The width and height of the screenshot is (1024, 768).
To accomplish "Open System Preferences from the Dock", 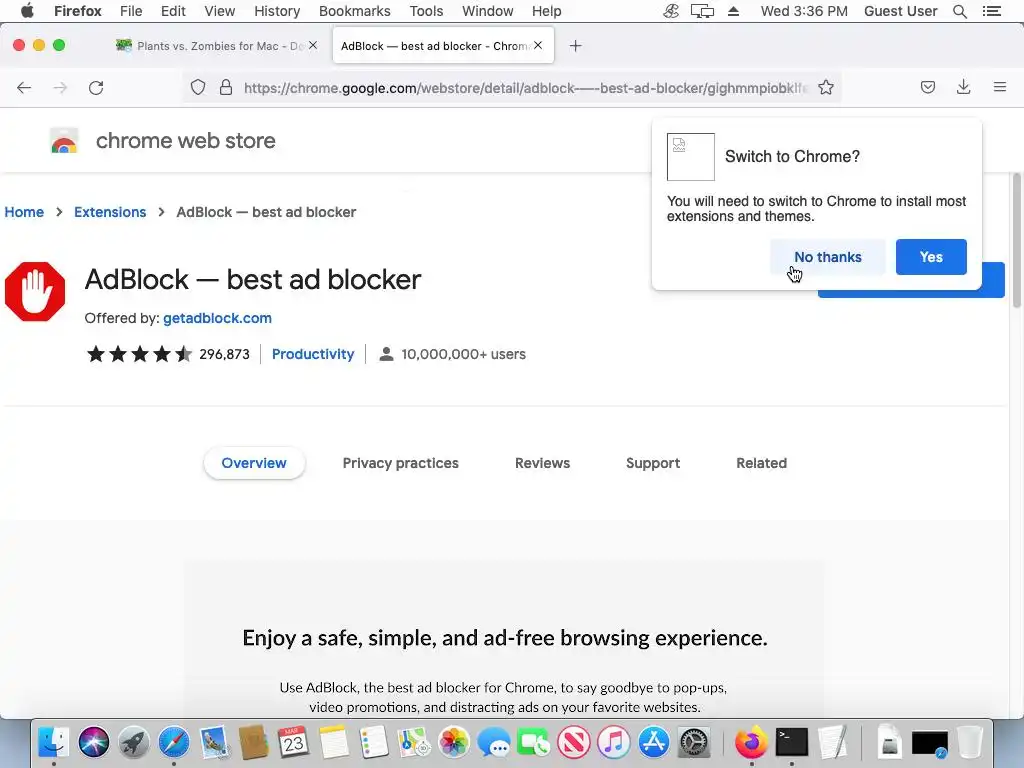I will coord(694,743).
